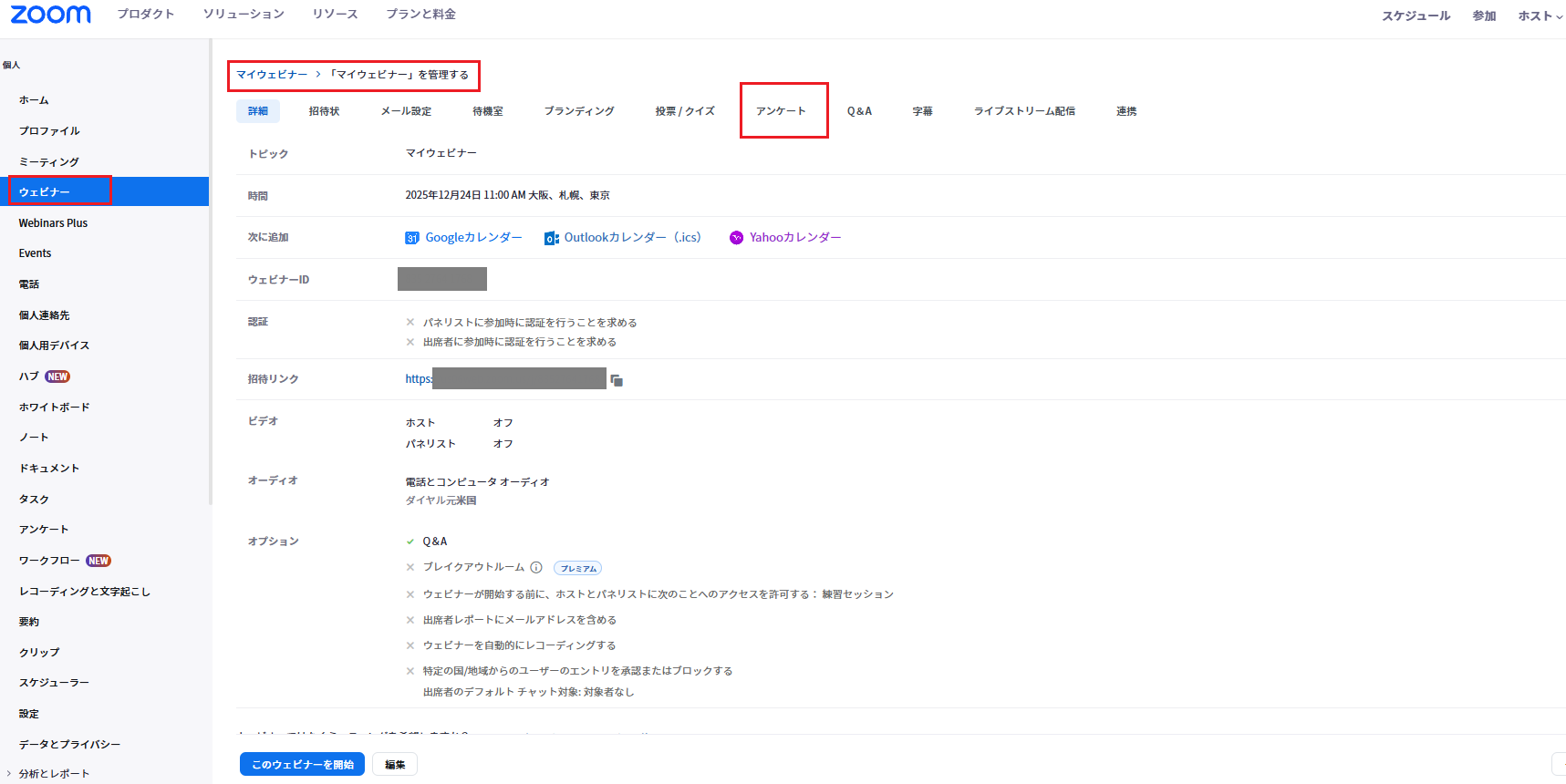Copy the invitation link with copy icon
The height and width of the screenshot is (784, 1566).
pyautogui.click(x=617, y=380)
